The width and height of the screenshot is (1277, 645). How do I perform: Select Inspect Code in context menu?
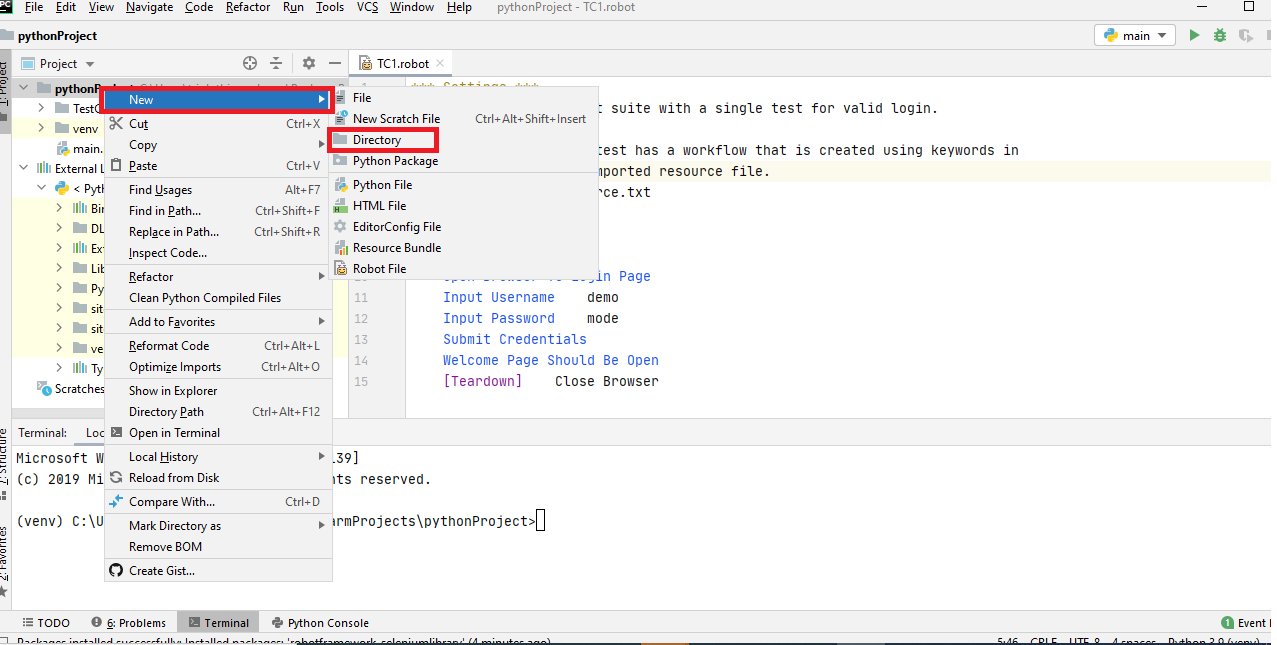[x=216, y=253]
